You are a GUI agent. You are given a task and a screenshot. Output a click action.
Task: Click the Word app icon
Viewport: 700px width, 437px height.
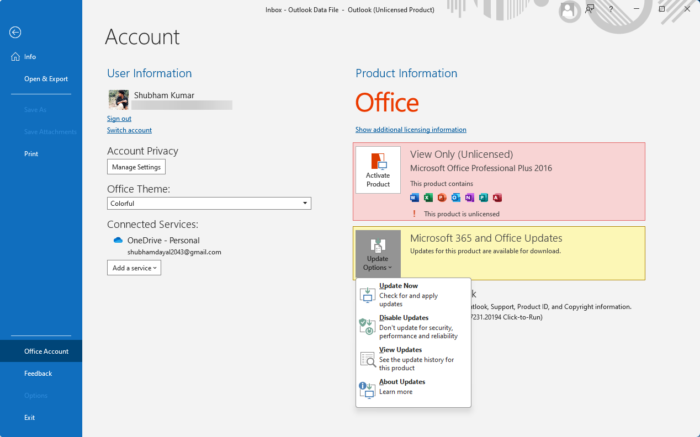(414, 198)
